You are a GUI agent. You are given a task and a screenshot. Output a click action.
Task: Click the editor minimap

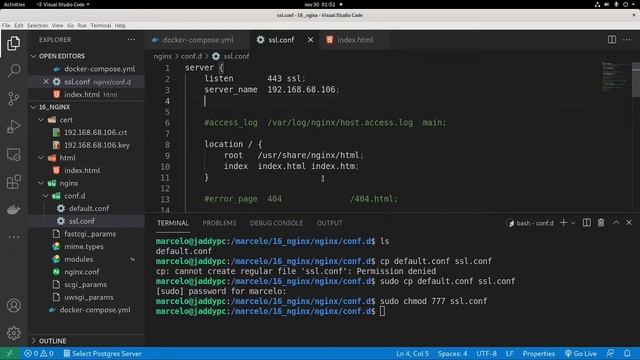(x=616, y=78)
